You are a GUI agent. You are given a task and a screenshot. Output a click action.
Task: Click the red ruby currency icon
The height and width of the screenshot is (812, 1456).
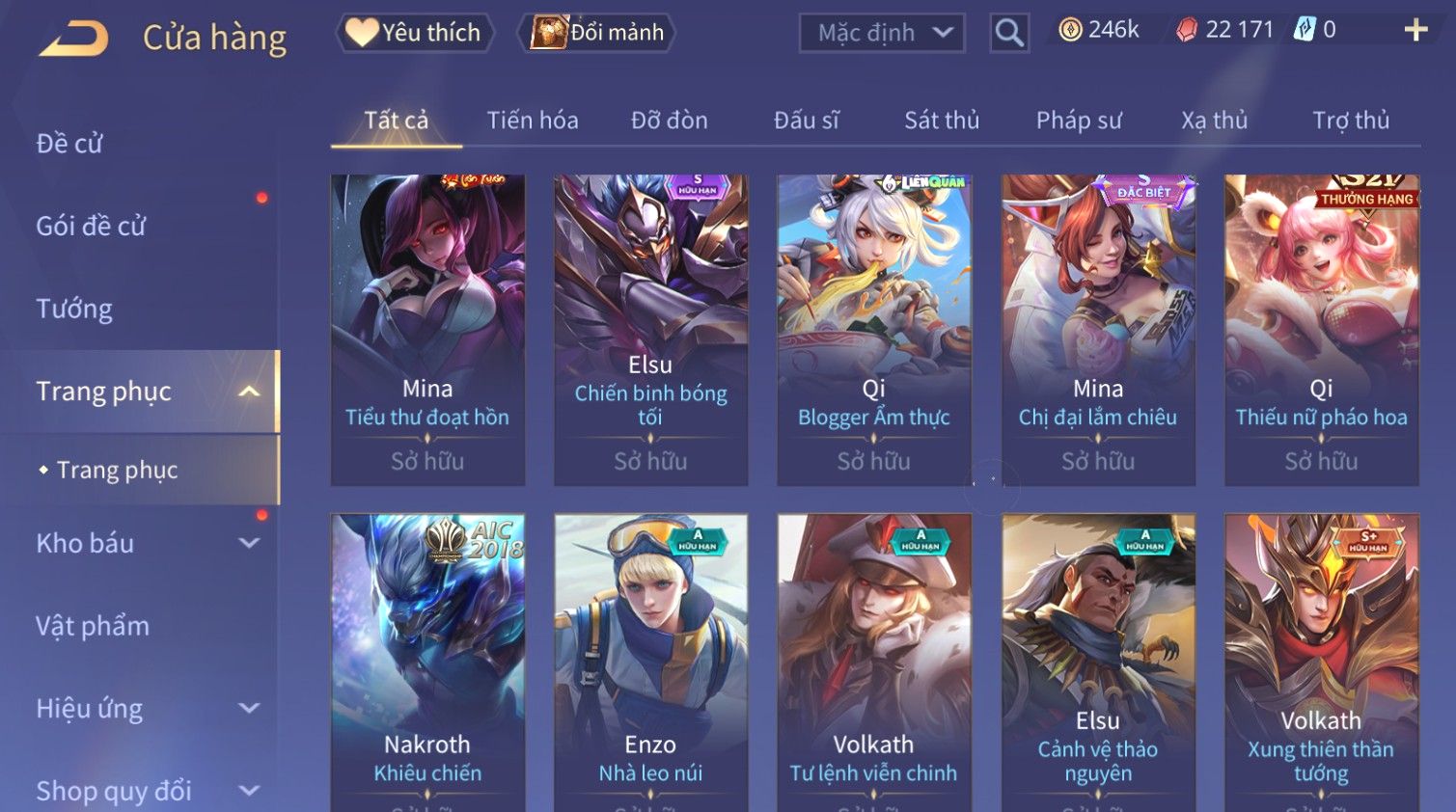coord(1187,31)
